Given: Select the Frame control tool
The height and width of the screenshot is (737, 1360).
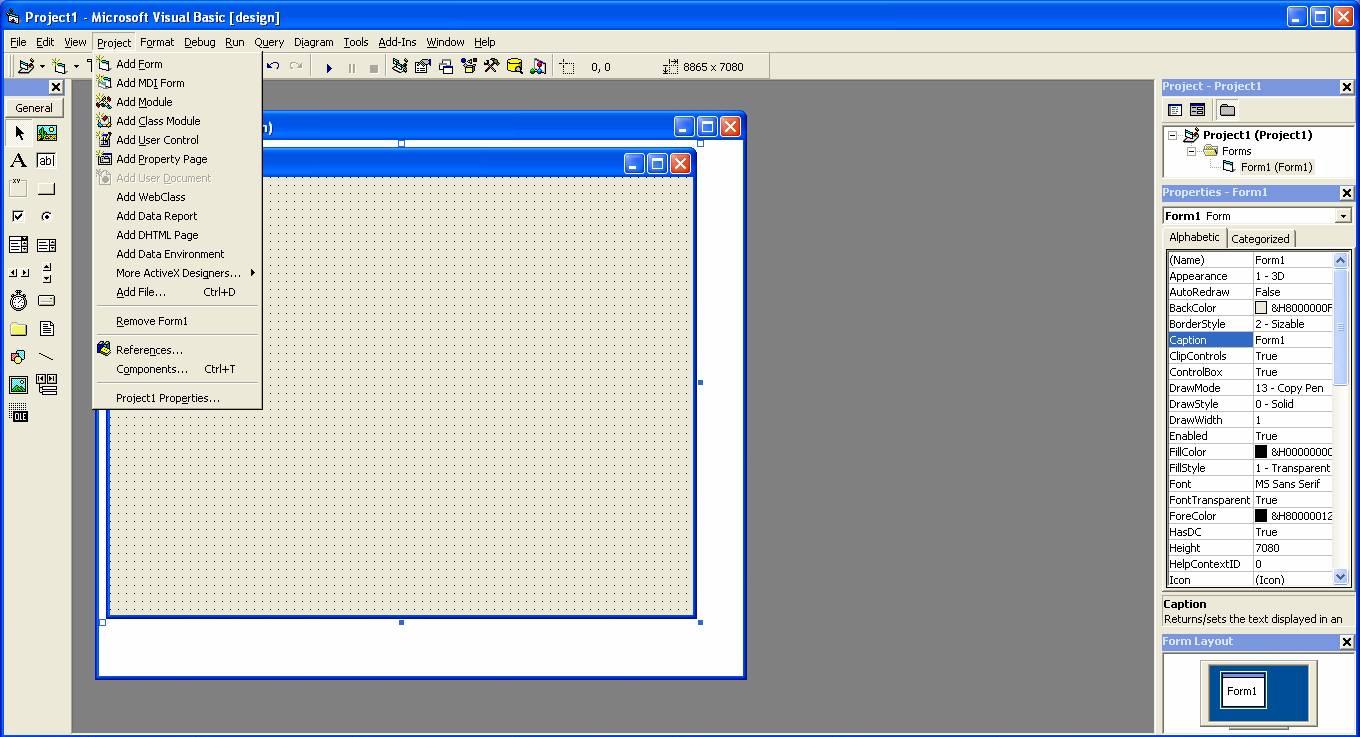Looking at the screenshot, I should [x=19, y=189].
